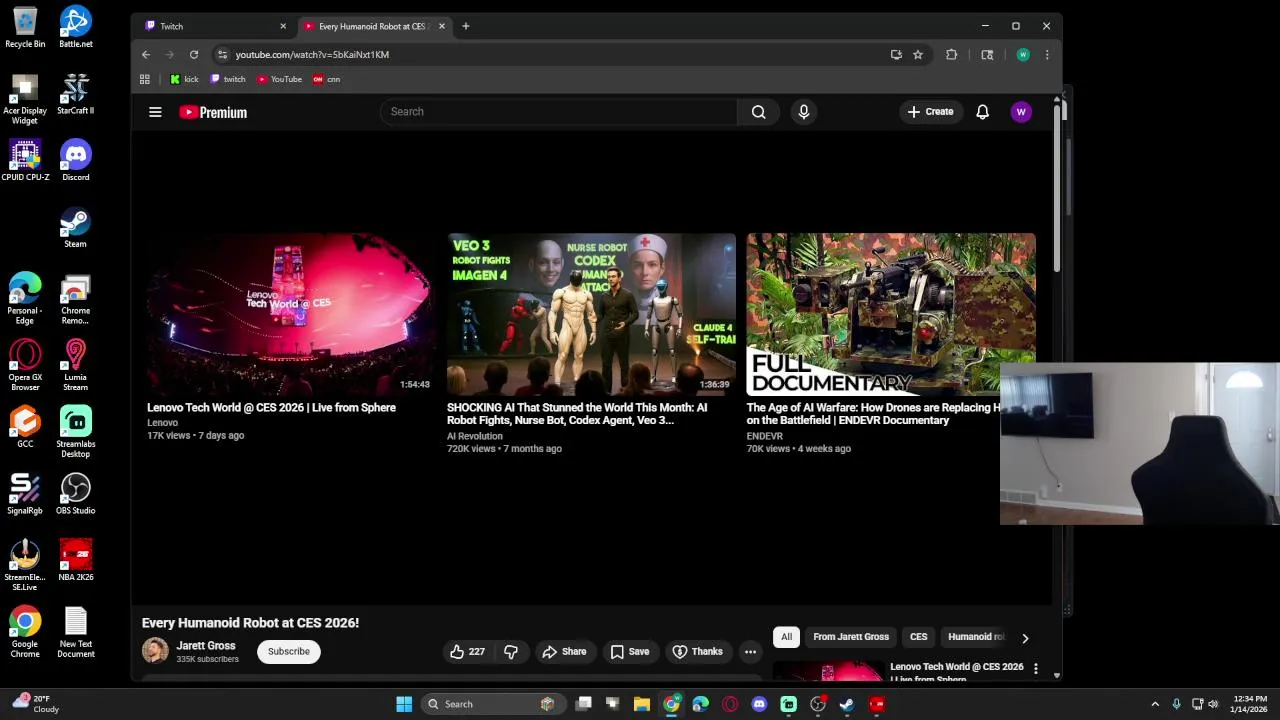
Task: Click Windows Start button
Action: pyautogui.click(x=404, y=704)
